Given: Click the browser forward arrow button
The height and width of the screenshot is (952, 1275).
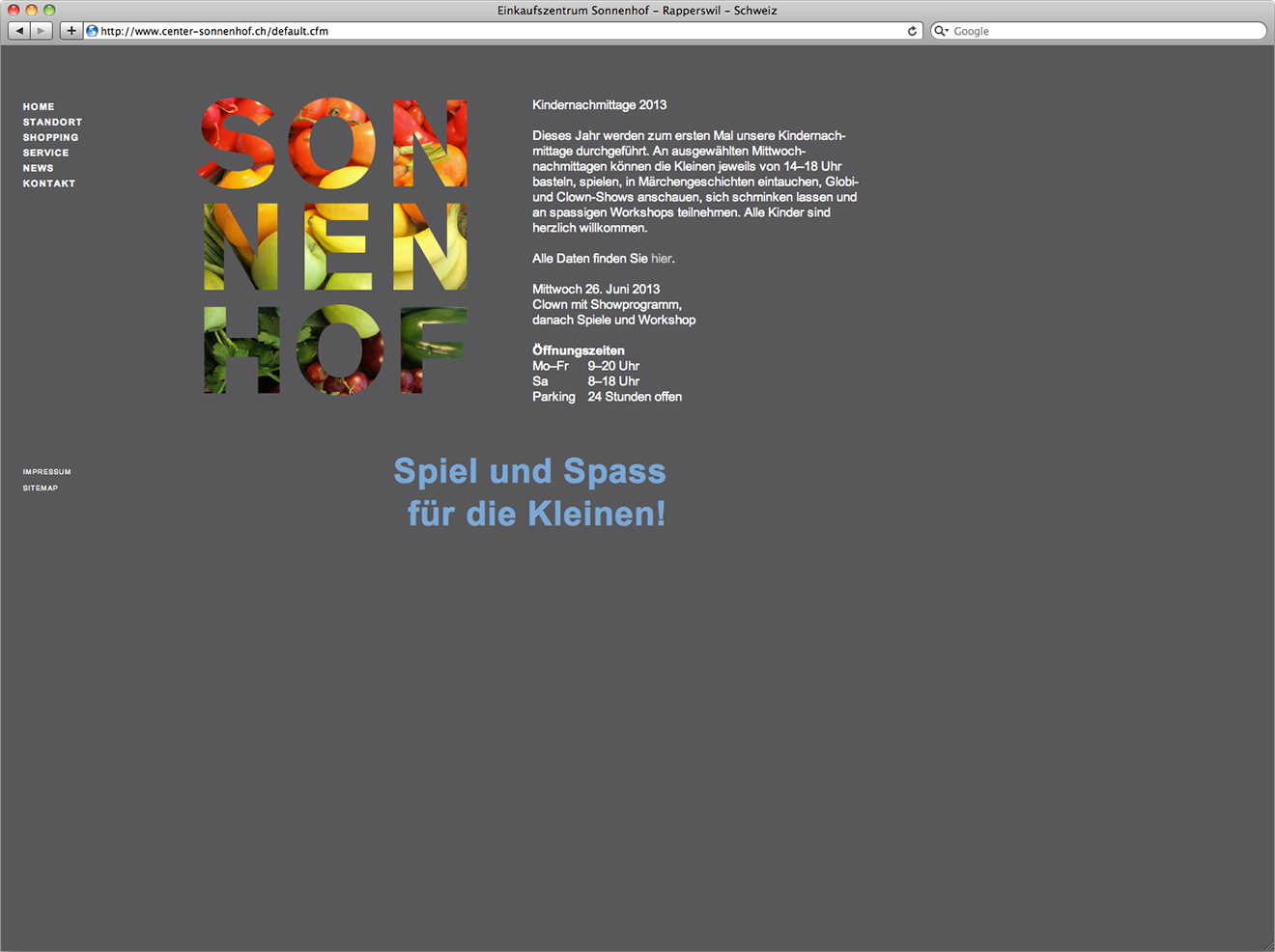Looking at the screenshot, I should tap(41, 31).
